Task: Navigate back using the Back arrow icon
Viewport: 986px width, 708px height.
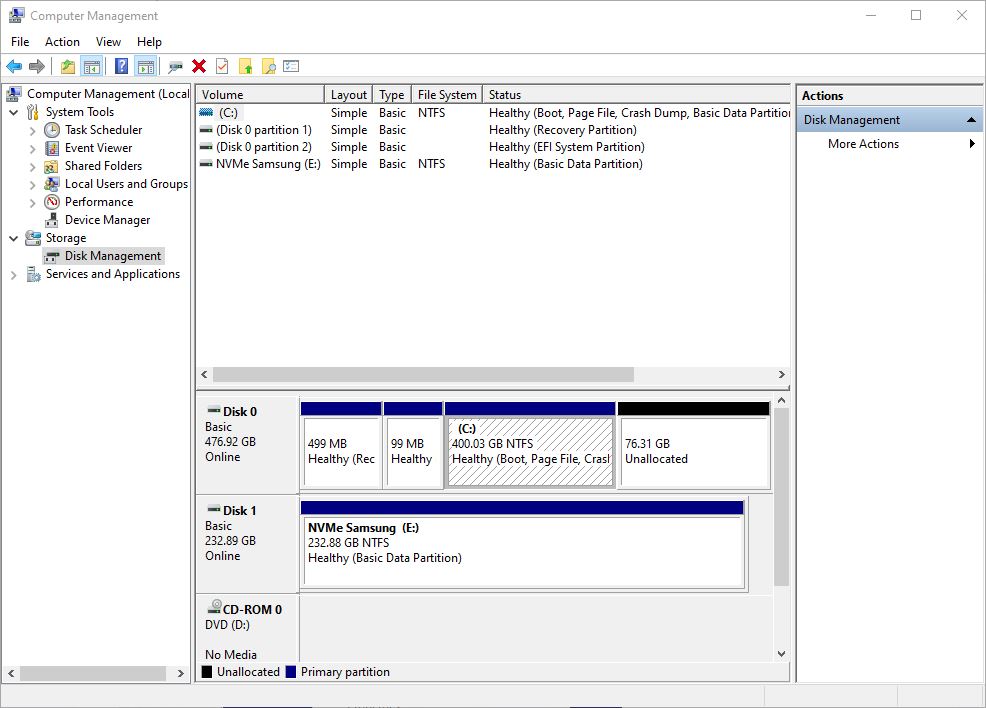Action: pyautogui.click(x=16, y=66)
